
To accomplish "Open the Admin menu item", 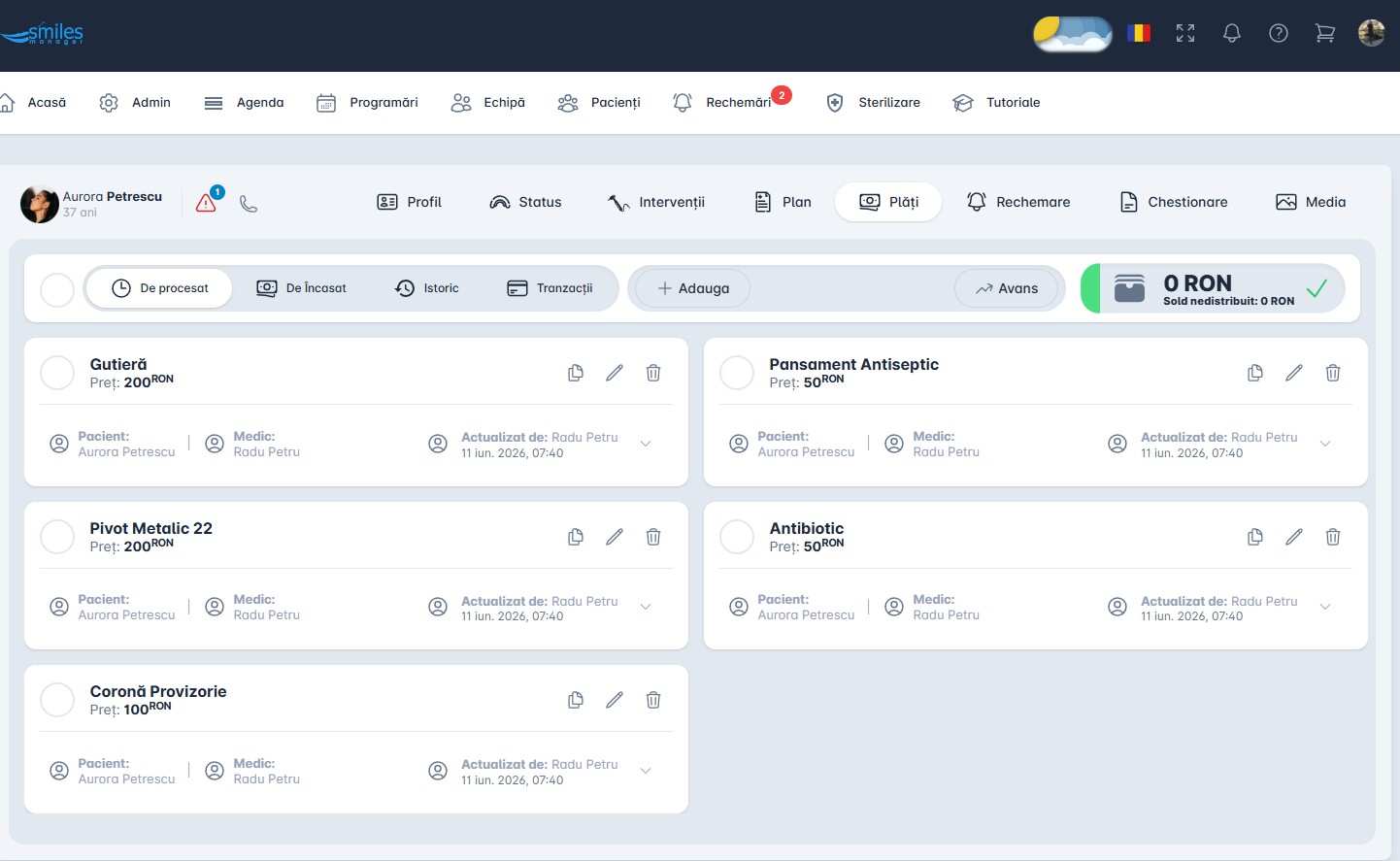I will click(135, 102).
